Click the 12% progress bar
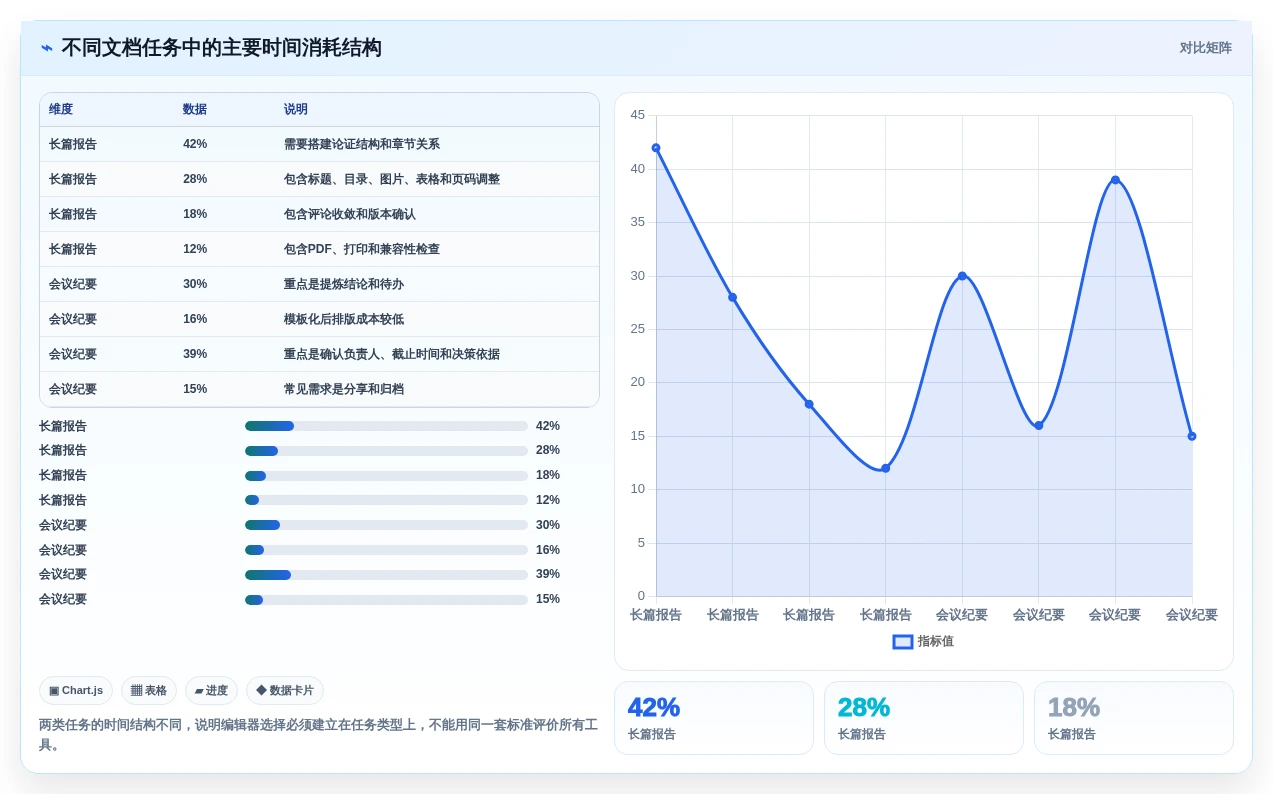Image resolution: width=1273 pixels, height=794 pixels. [386, 500]
